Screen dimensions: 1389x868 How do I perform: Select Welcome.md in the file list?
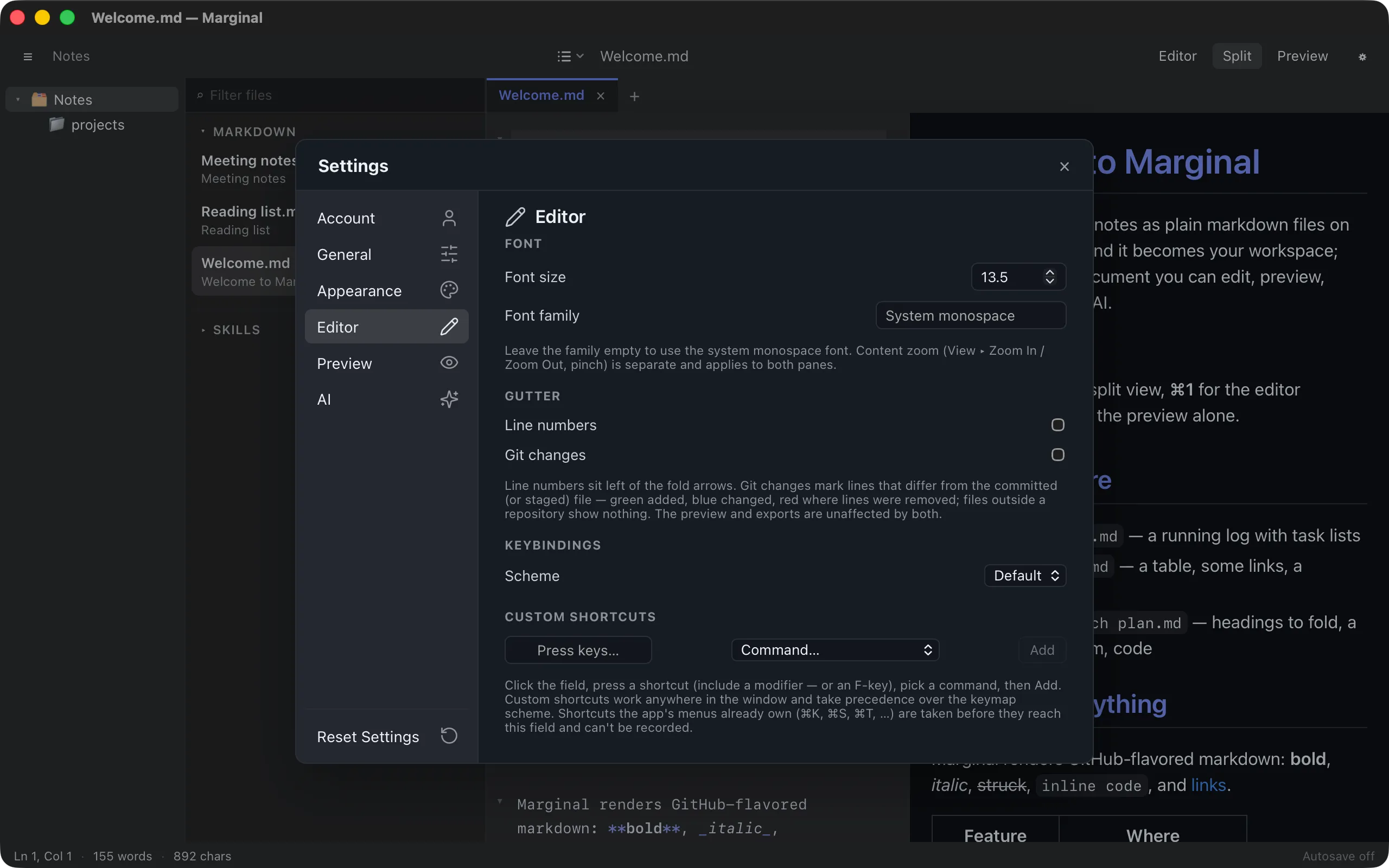[x=245, y=272]
